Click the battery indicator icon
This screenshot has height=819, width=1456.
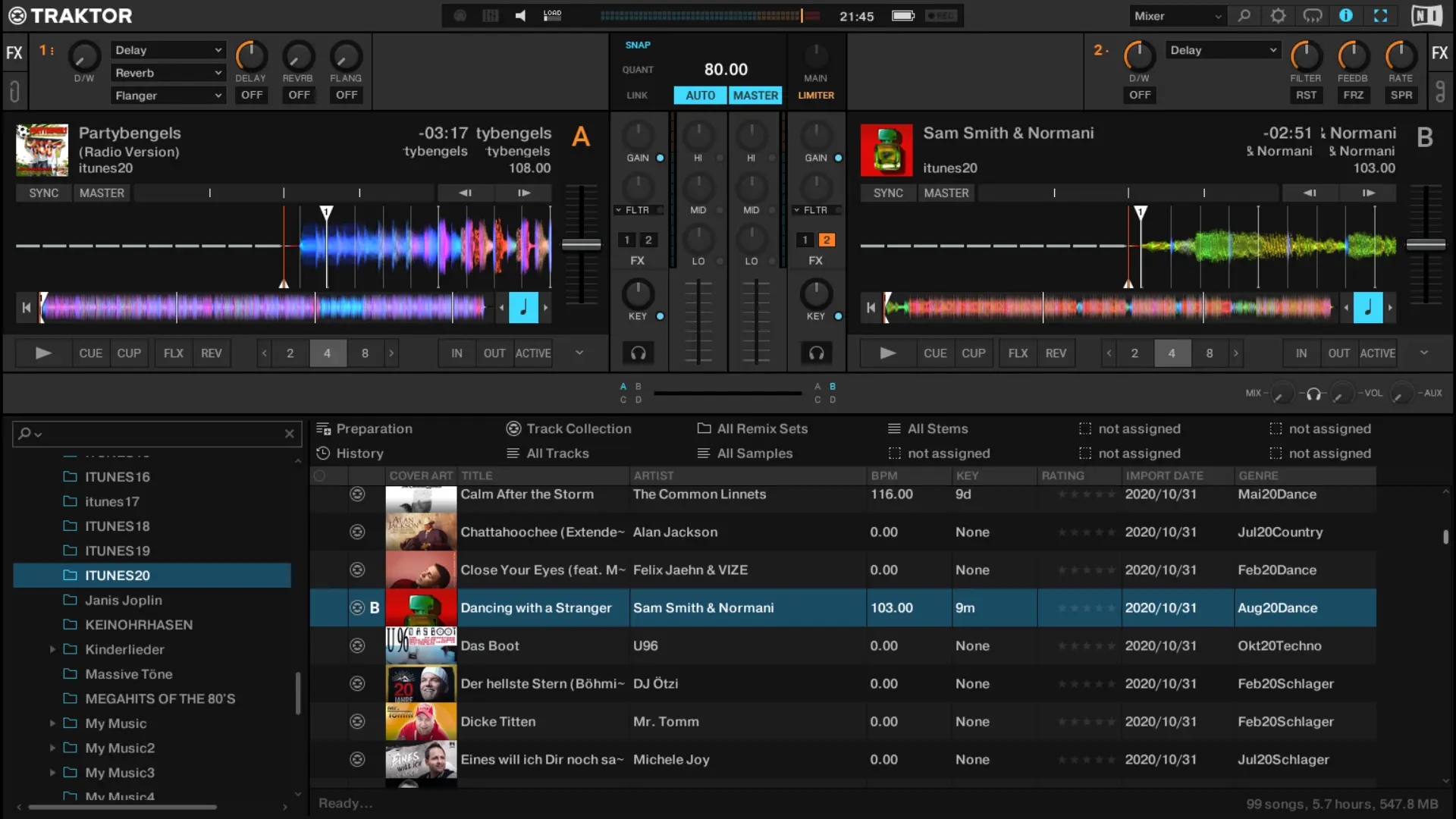(x=902, y=16)
